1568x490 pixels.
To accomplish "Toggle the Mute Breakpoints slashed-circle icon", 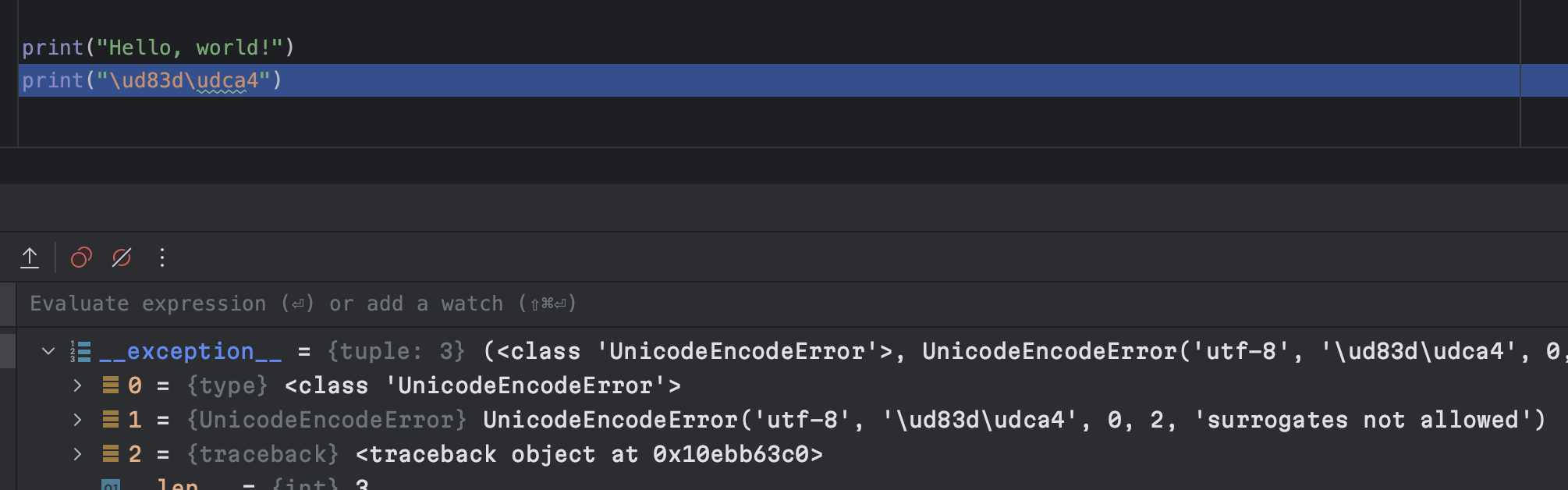I will pos(121,257).
